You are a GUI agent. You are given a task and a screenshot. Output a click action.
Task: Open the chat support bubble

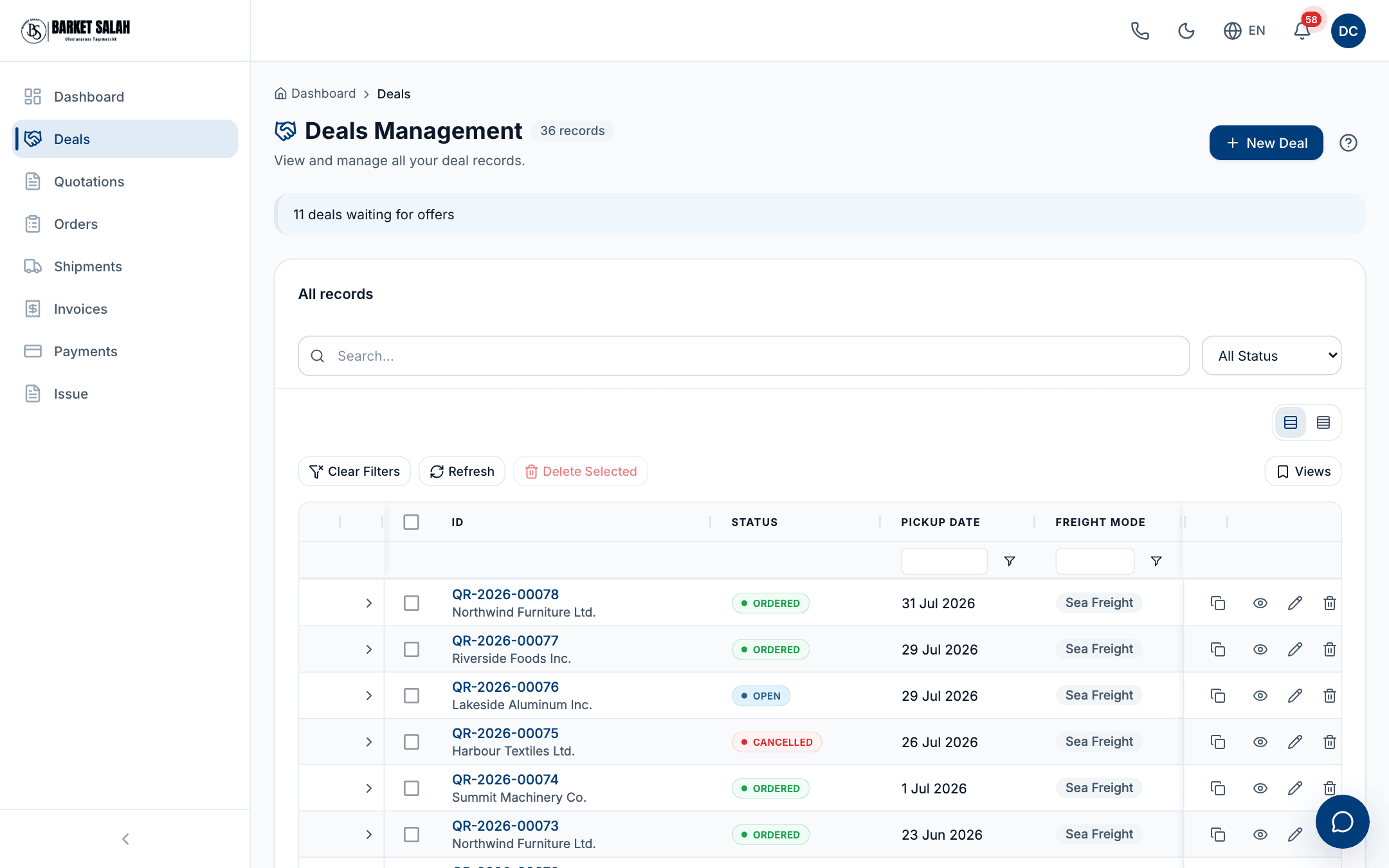point(1343,822)
